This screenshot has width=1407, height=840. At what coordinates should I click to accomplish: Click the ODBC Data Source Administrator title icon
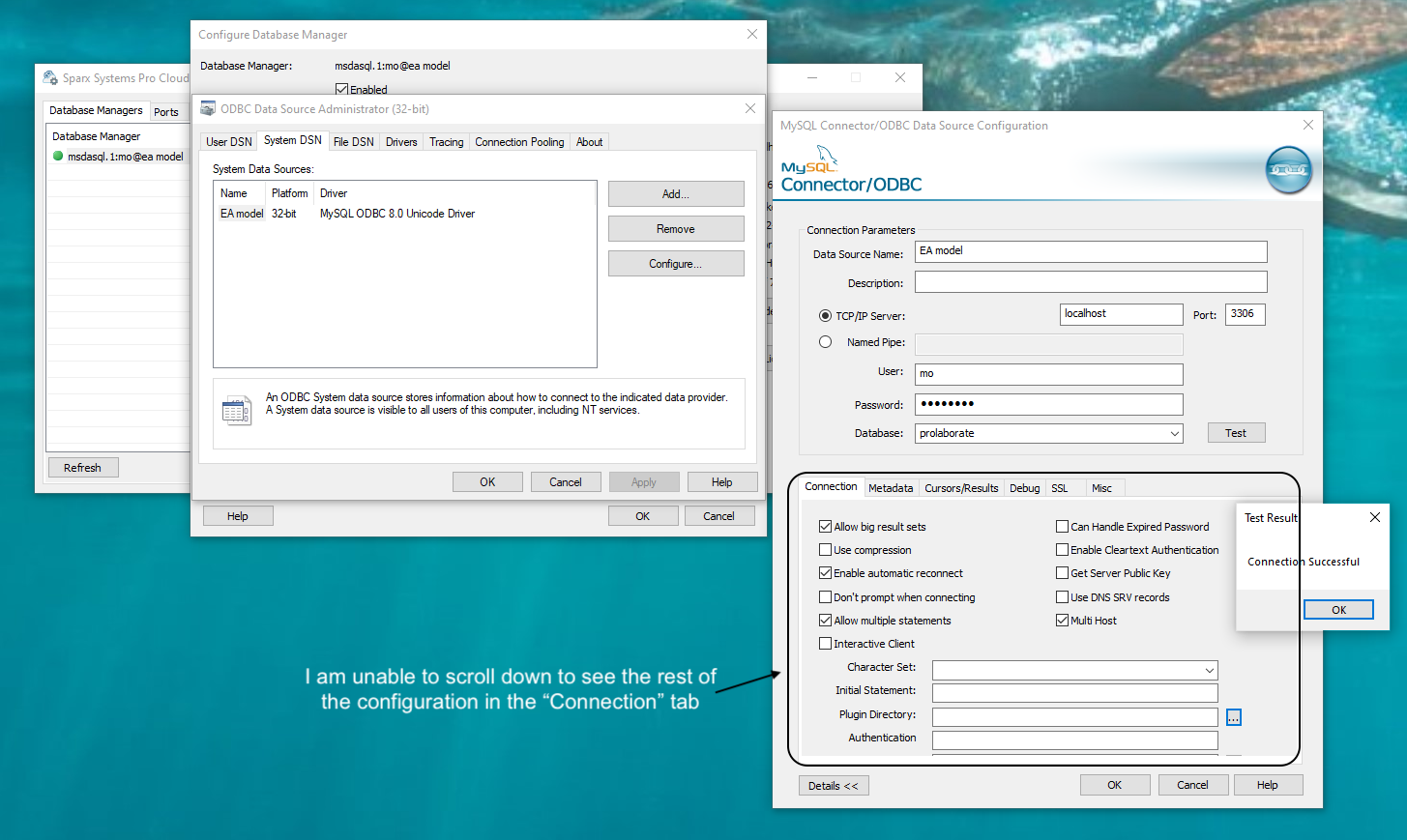[x=208, y=108]
